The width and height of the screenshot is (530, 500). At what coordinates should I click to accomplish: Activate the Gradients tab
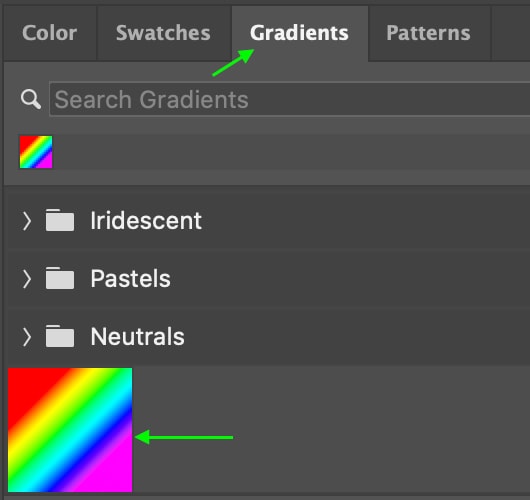tap(299, 33)
